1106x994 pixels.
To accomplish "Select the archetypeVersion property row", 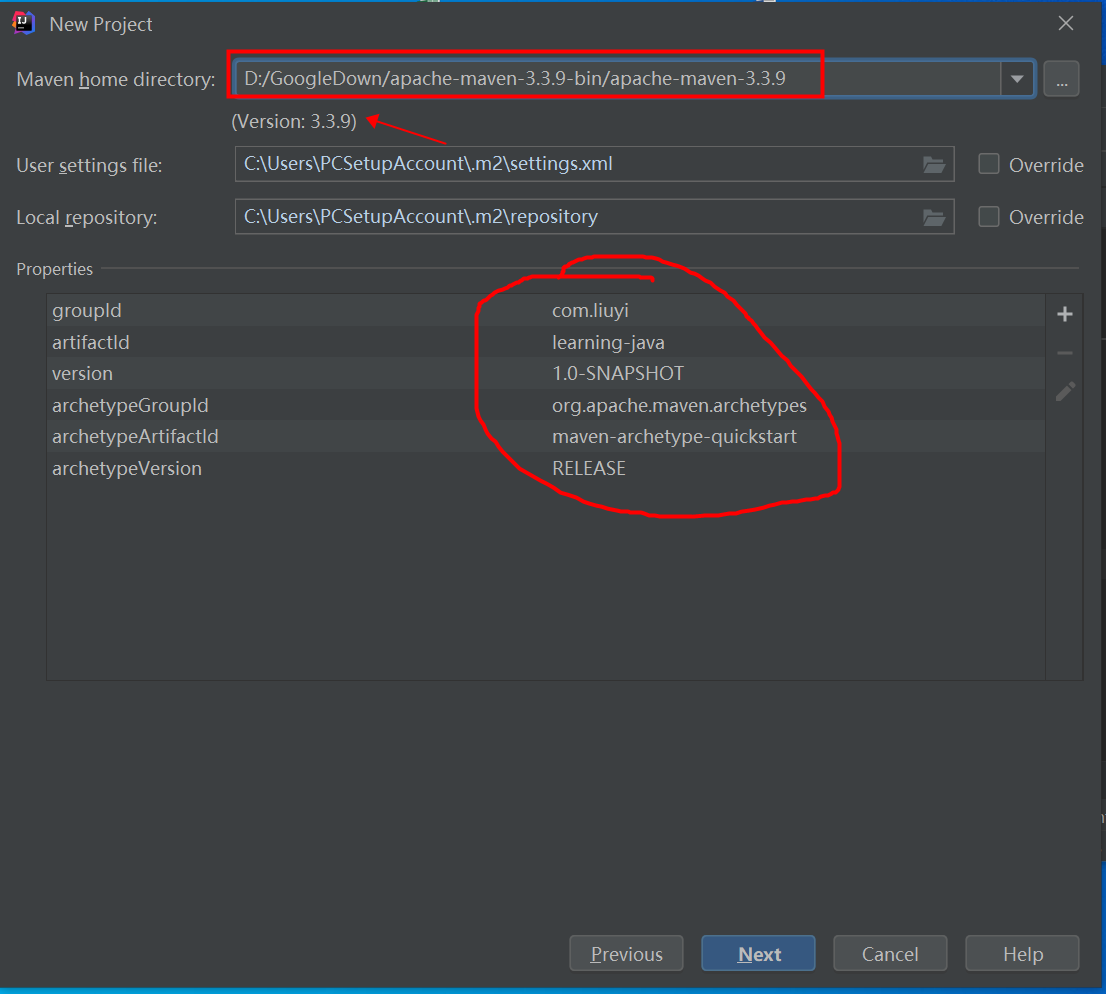I will coord(546,468).
